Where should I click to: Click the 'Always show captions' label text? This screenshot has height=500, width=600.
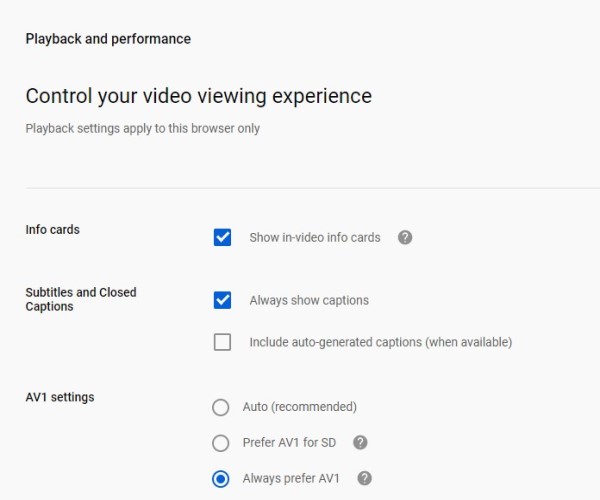(309, 300)
